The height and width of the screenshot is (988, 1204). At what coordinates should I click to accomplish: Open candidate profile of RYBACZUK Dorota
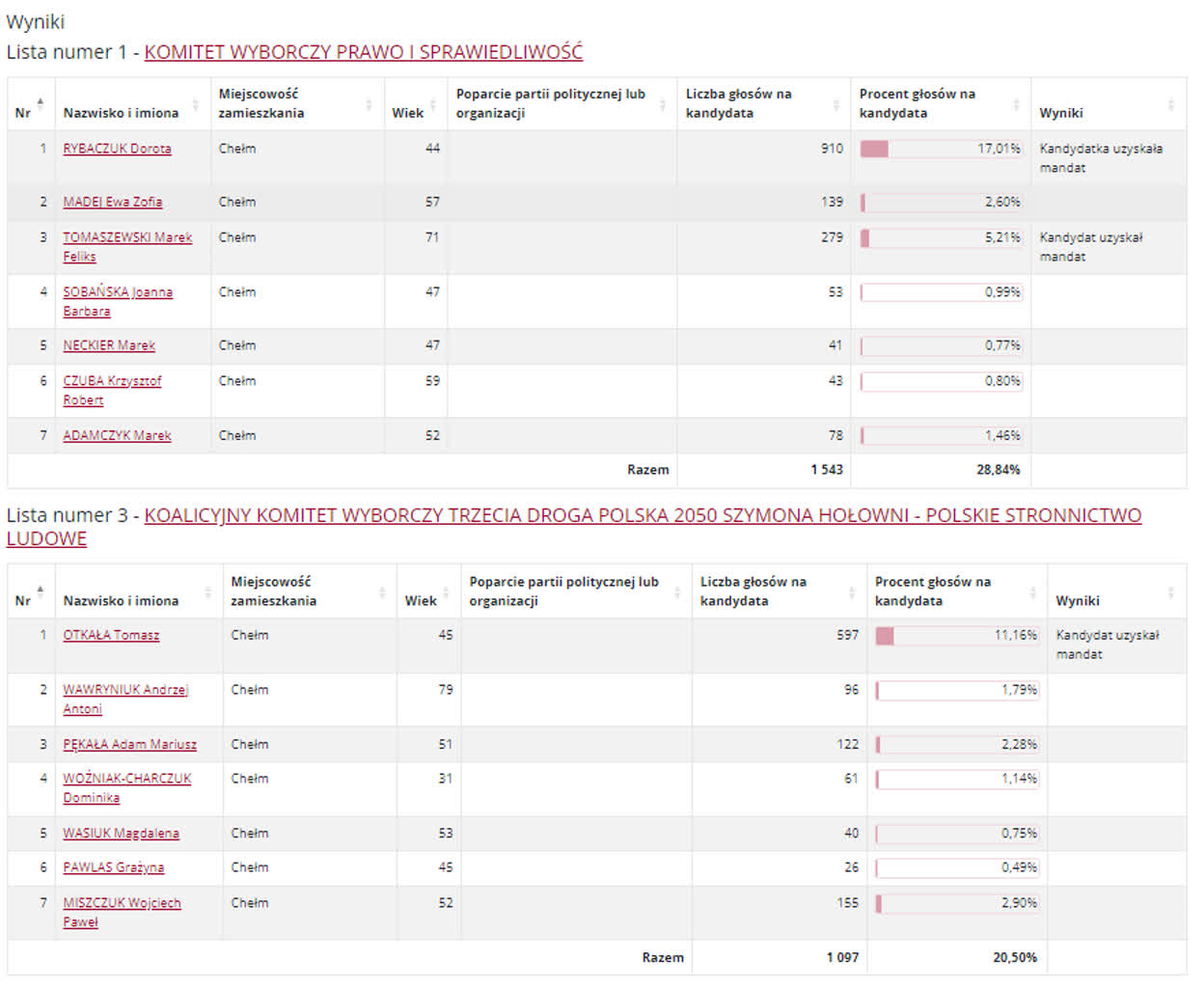(x=118, y=149)
